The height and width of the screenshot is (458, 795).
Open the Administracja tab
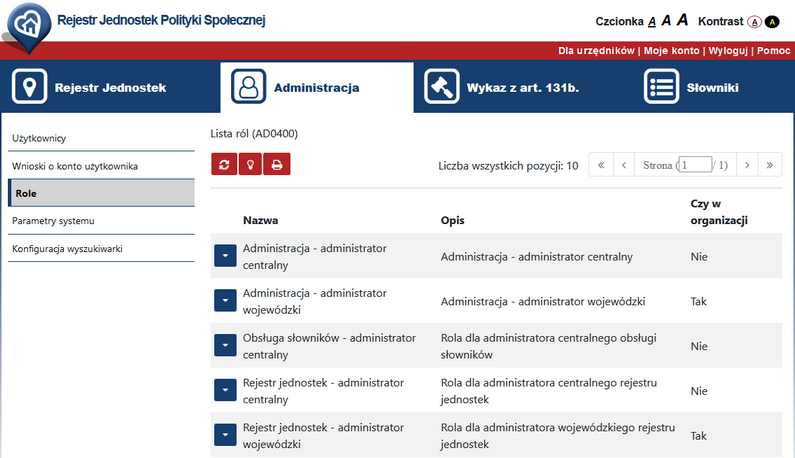(317, 87)
